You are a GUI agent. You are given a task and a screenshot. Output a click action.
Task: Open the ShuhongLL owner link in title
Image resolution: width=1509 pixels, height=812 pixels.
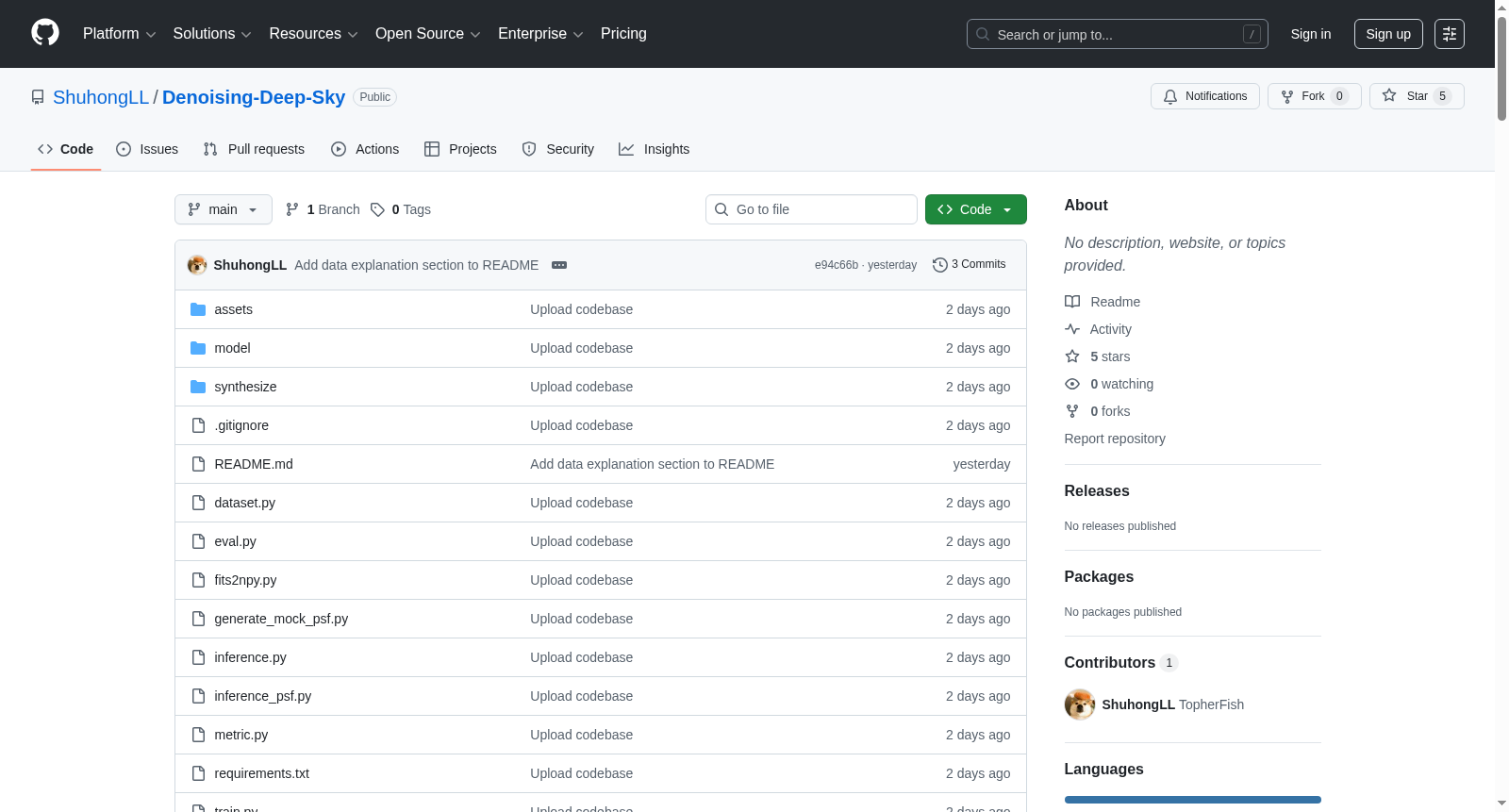[101, 97]
